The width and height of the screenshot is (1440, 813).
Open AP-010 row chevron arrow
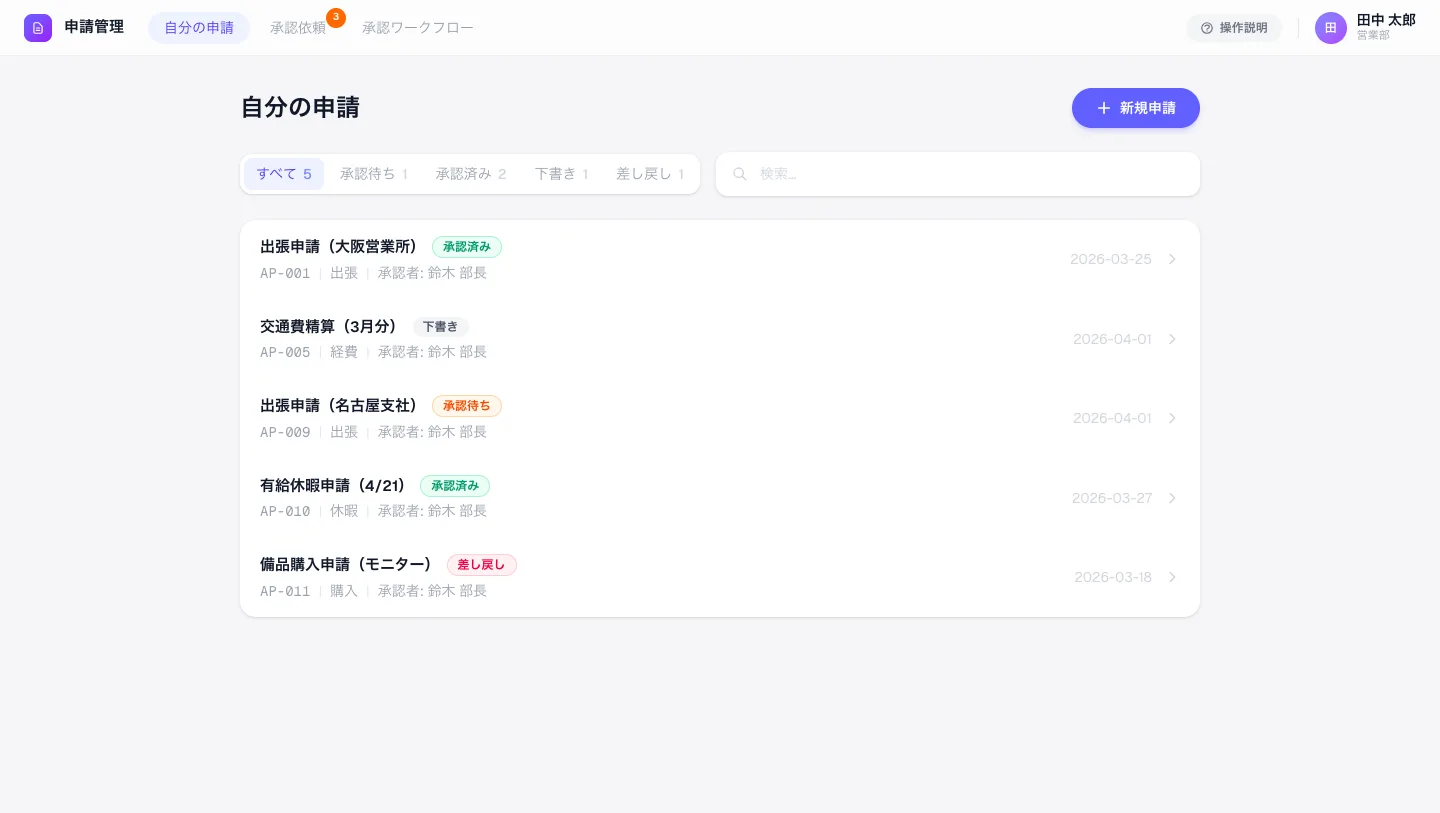click(1172, 498)
